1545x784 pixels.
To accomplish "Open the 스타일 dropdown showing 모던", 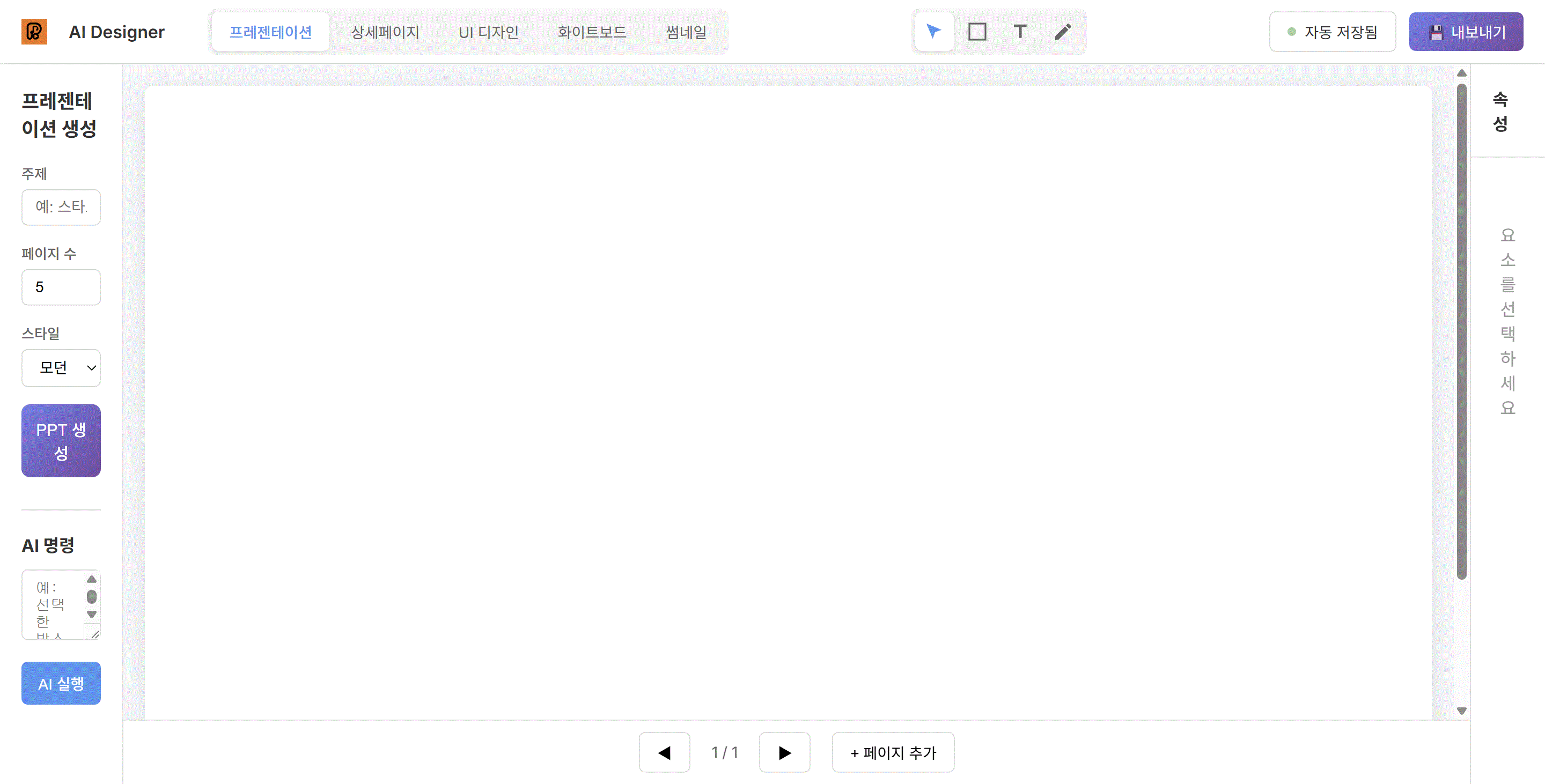I will click(x=61, y=367).
